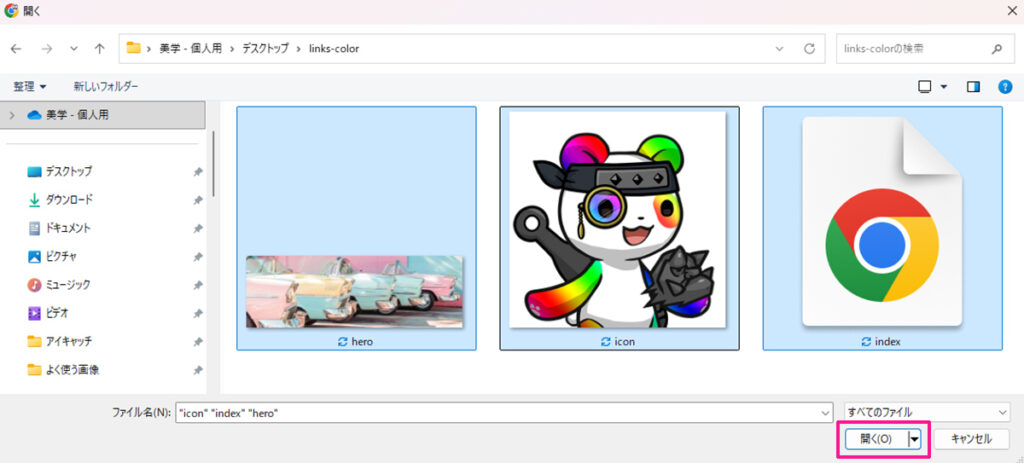
Task: Open ダウンロード folder in sidebar
Action: pyautogui.click(x=68, y=199)
